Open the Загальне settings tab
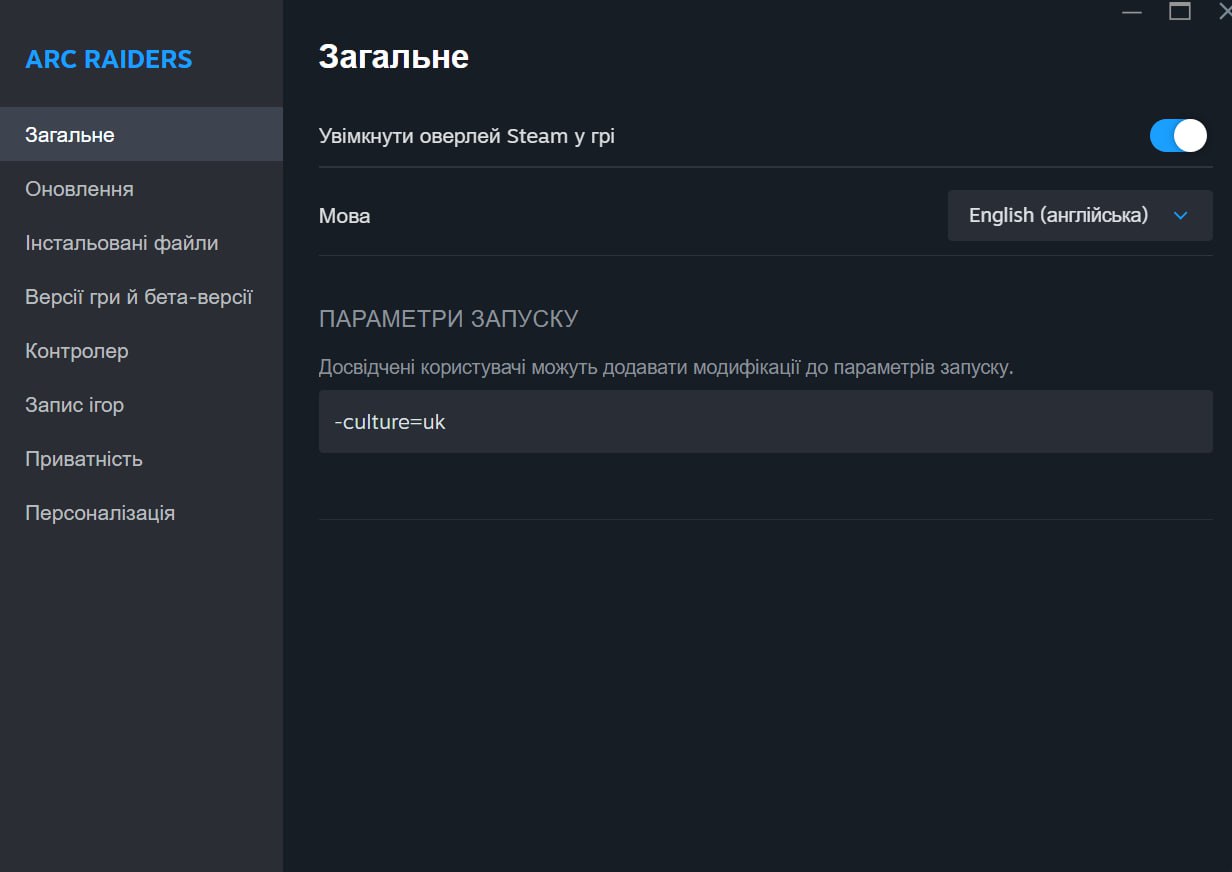1232x872 pixels. click(x=70, y=135)
